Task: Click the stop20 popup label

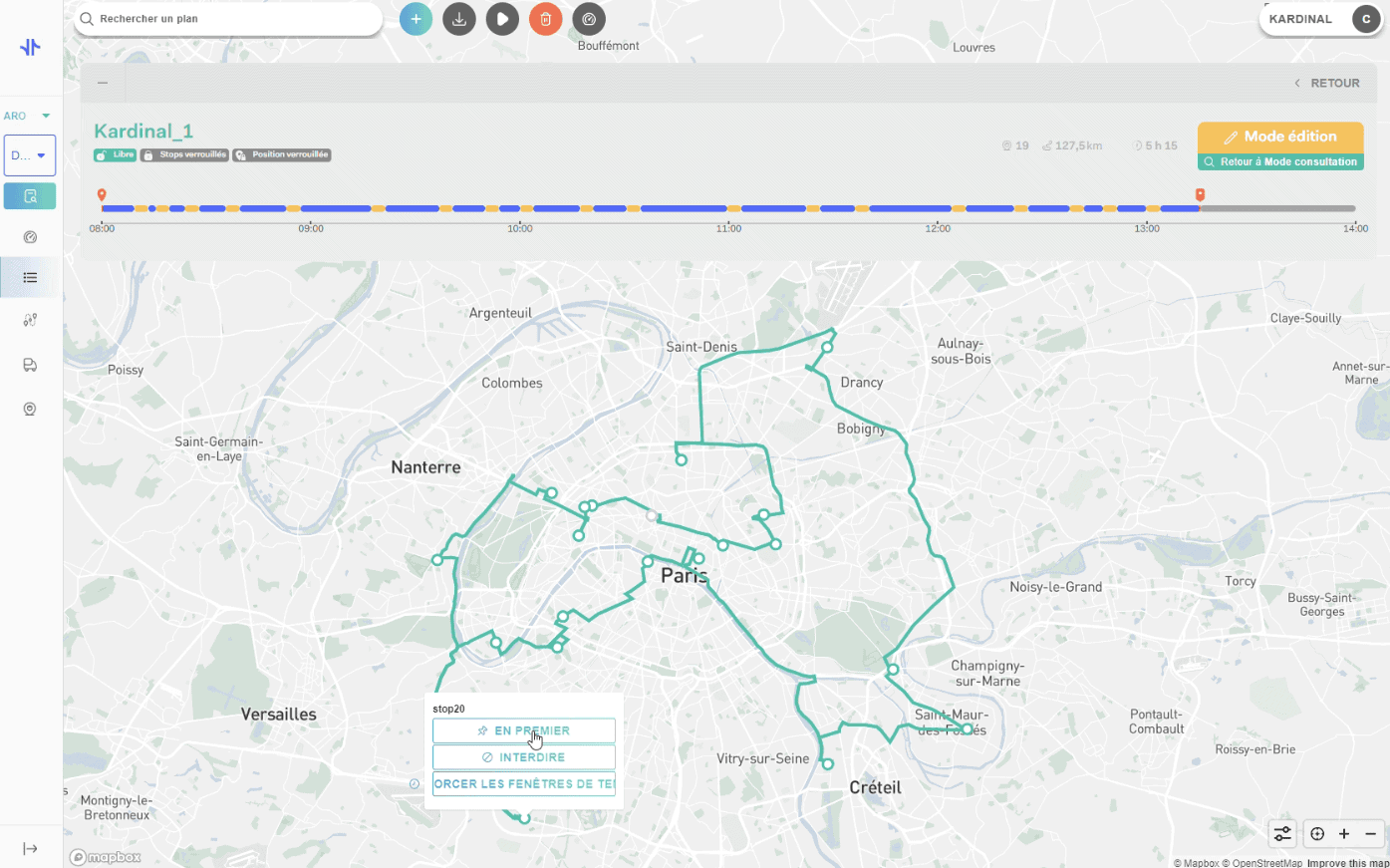Action: coord(448,709)
